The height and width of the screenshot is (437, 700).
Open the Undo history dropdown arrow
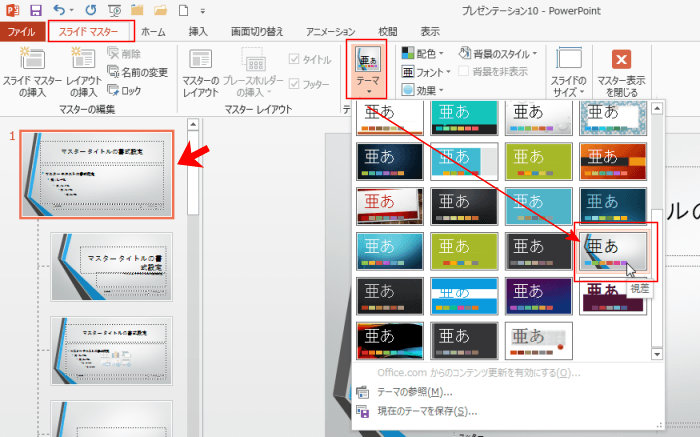pos(71,10)
